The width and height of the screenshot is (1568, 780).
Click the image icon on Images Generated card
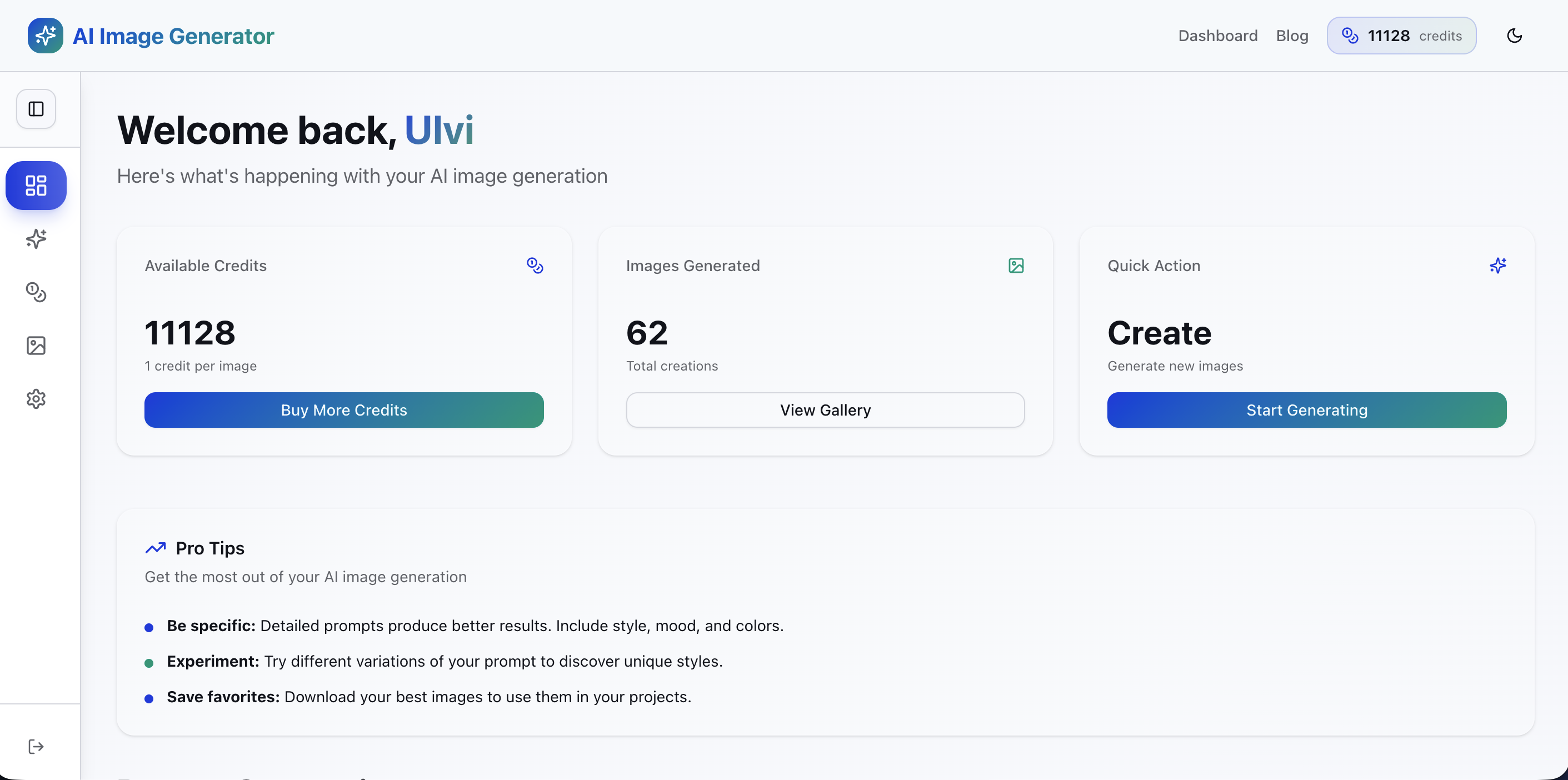1016,266
